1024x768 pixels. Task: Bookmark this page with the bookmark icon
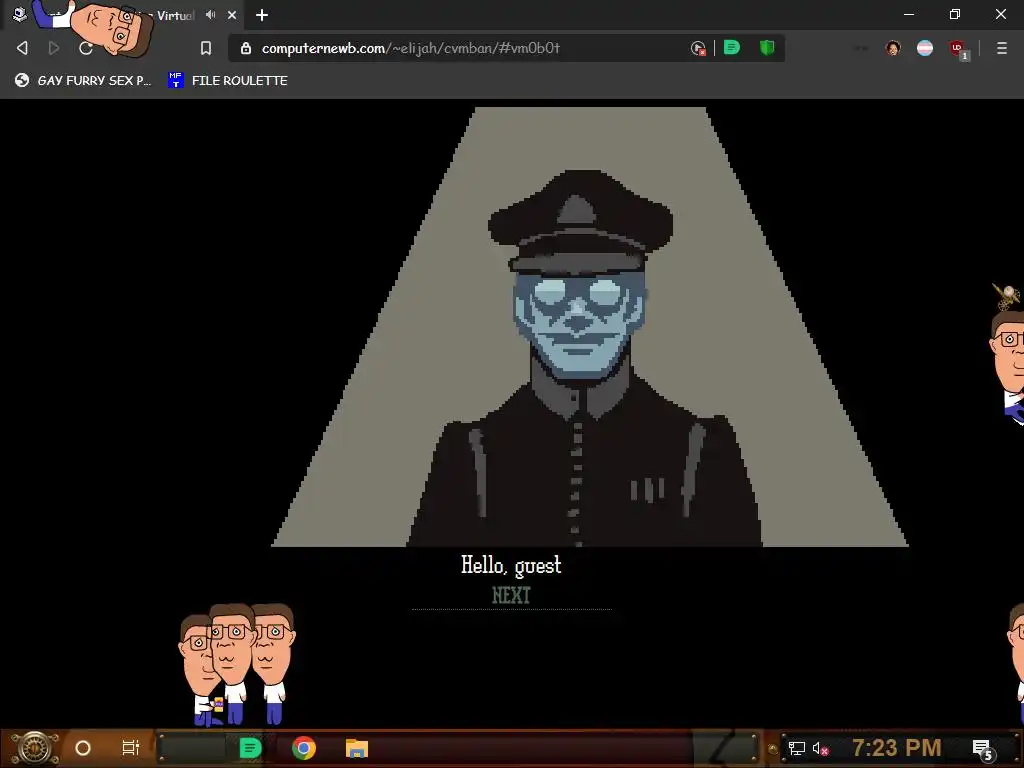coord(206,48)
